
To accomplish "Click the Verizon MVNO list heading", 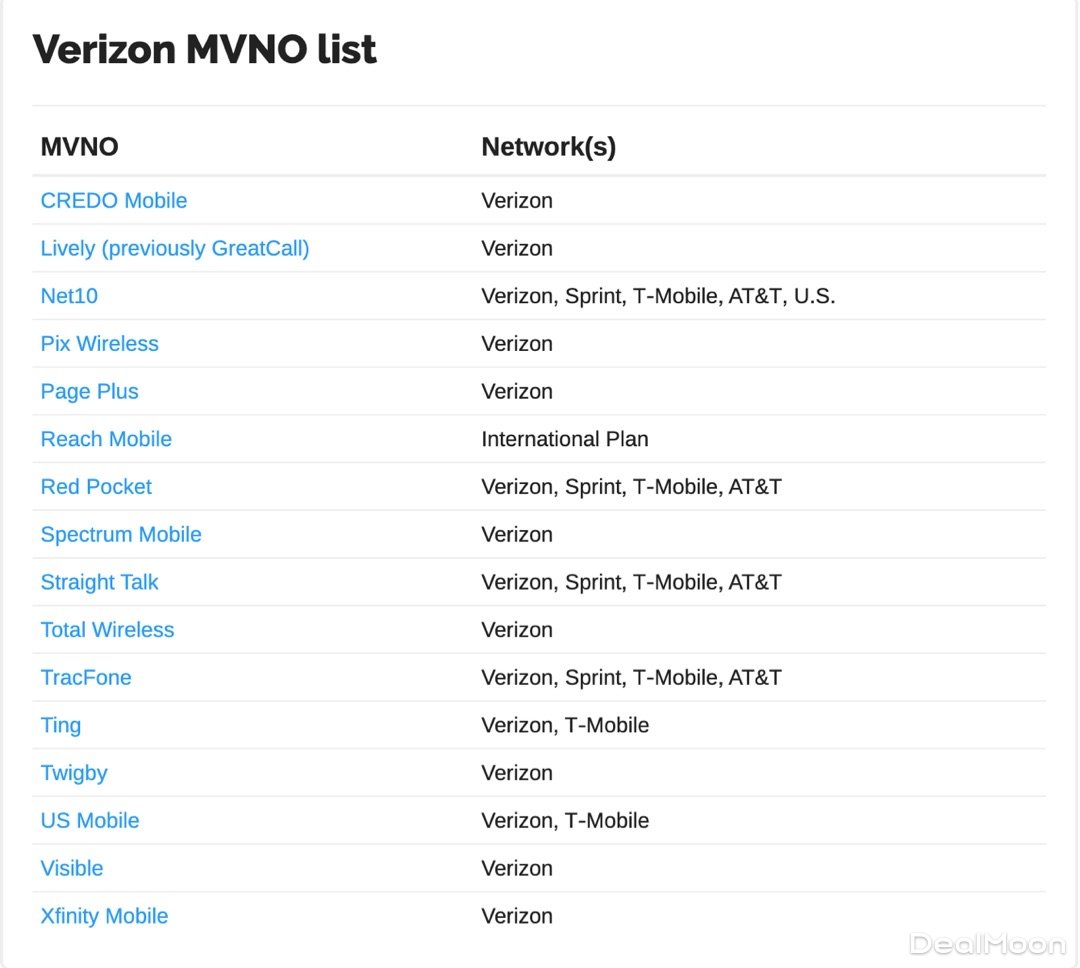I will (x=204, y=49).
